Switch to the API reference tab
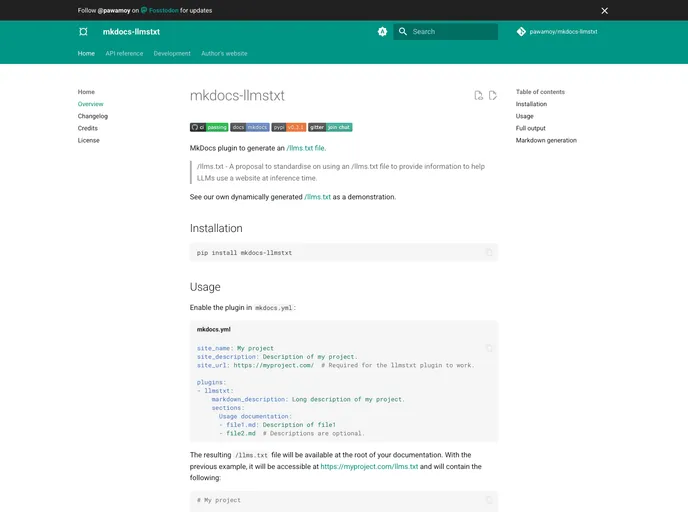688x512 pixels. (124, 54)
